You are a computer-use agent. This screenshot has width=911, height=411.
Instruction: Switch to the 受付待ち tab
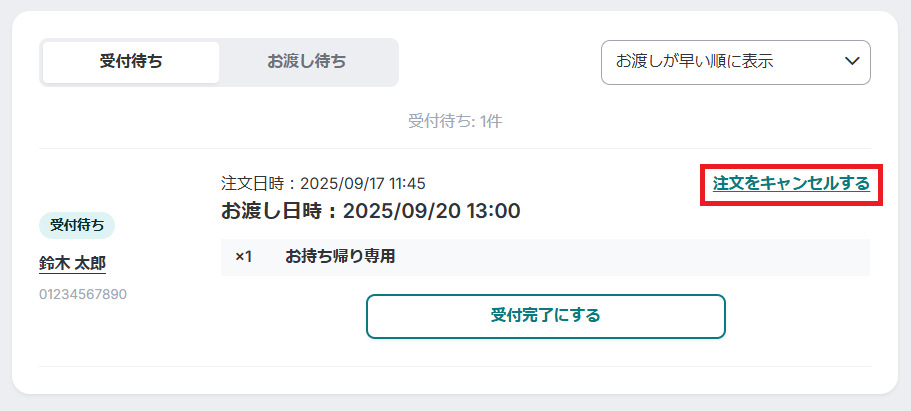click(131, 62)
